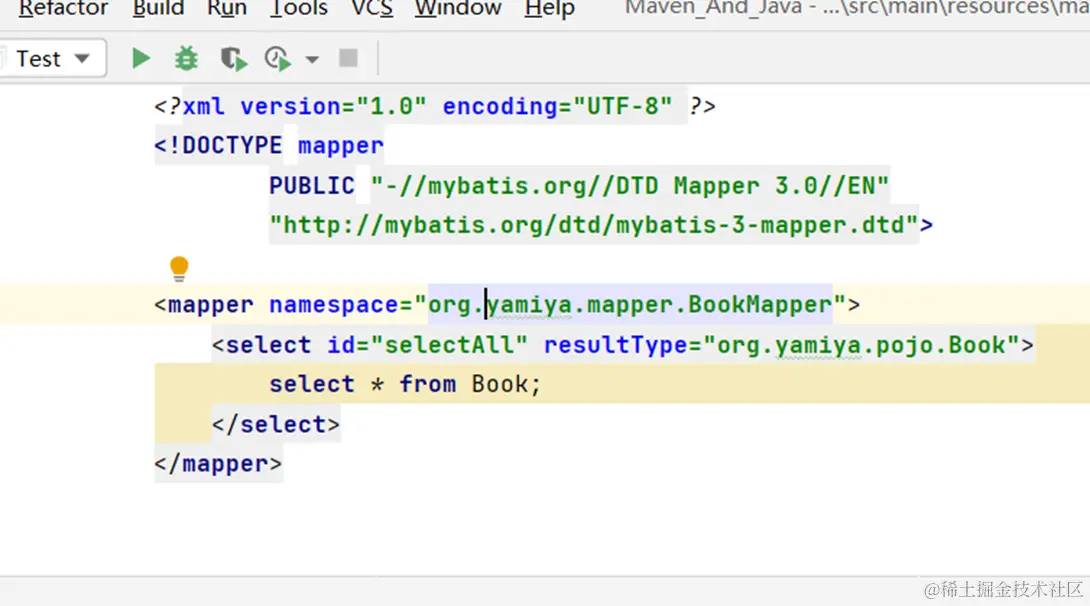1090x606 pixels.
Task: Open the Run menu
Action: [227, 8]
